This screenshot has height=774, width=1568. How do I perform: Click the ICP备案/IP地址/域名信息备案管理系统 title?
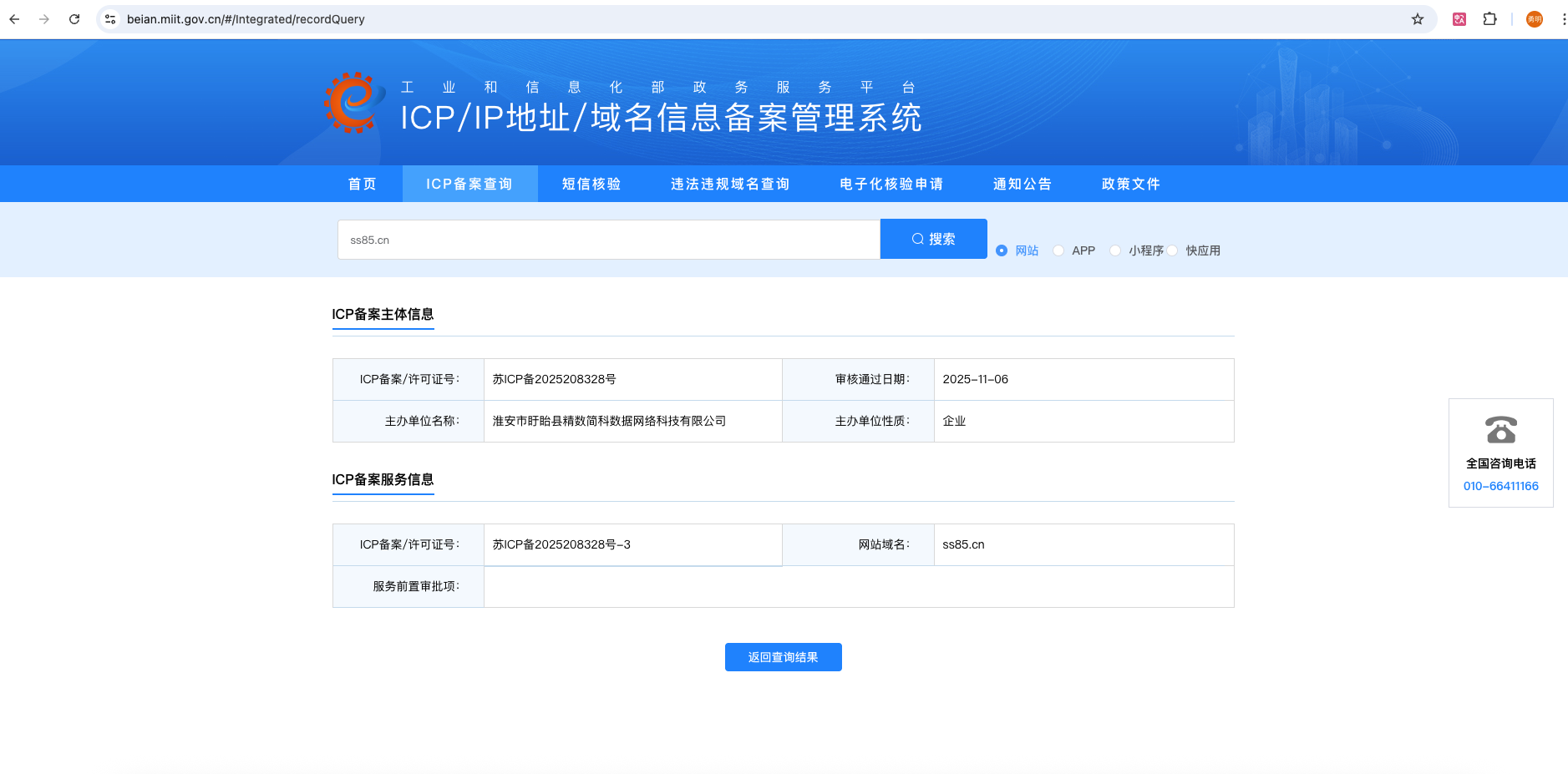661,118
